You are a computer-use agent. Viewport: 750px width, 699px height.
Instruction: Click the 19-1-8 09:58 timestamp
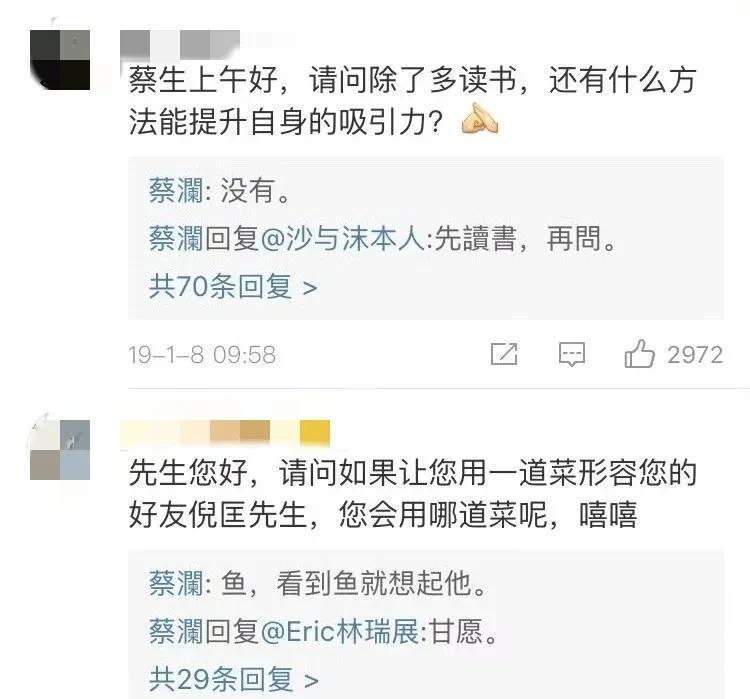point(202,355)
